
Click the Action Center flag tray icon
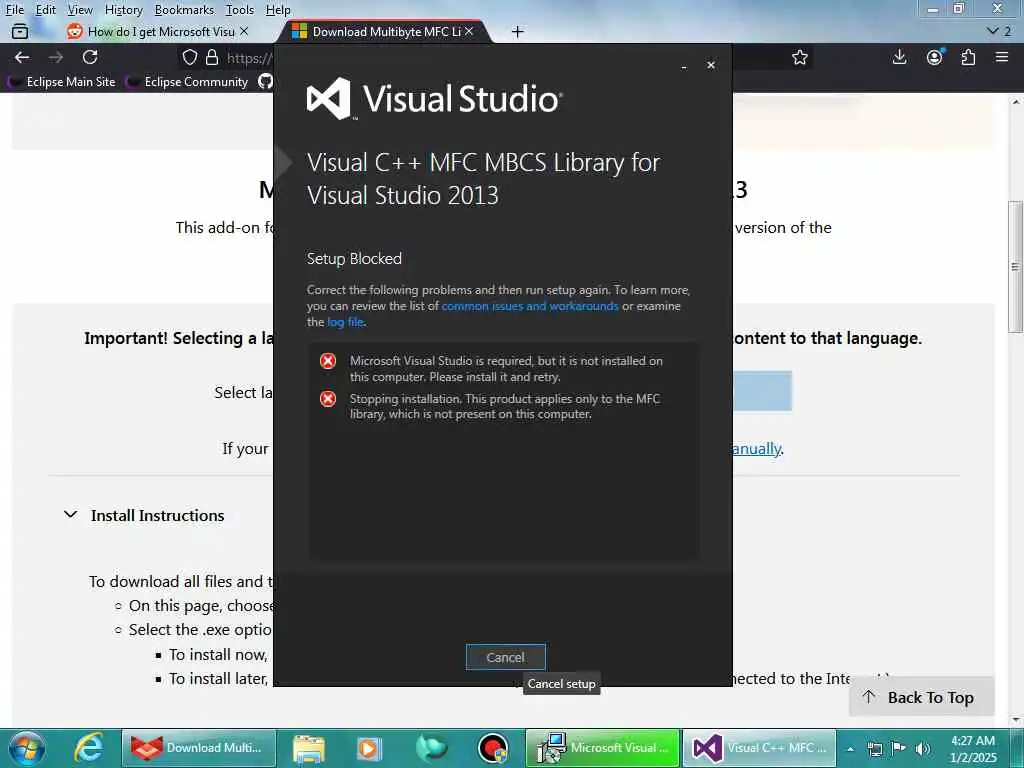[x=899, y=749]
